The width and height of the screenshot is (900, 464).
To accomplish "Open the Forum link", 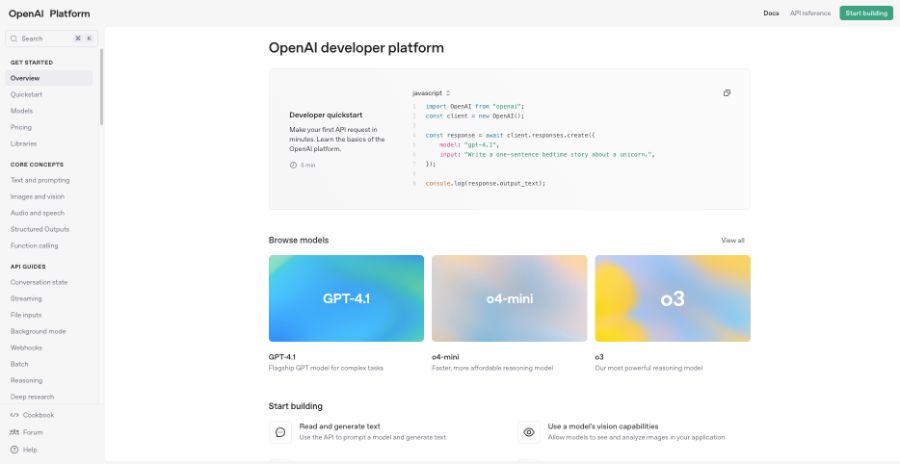I will coord(33,432).
